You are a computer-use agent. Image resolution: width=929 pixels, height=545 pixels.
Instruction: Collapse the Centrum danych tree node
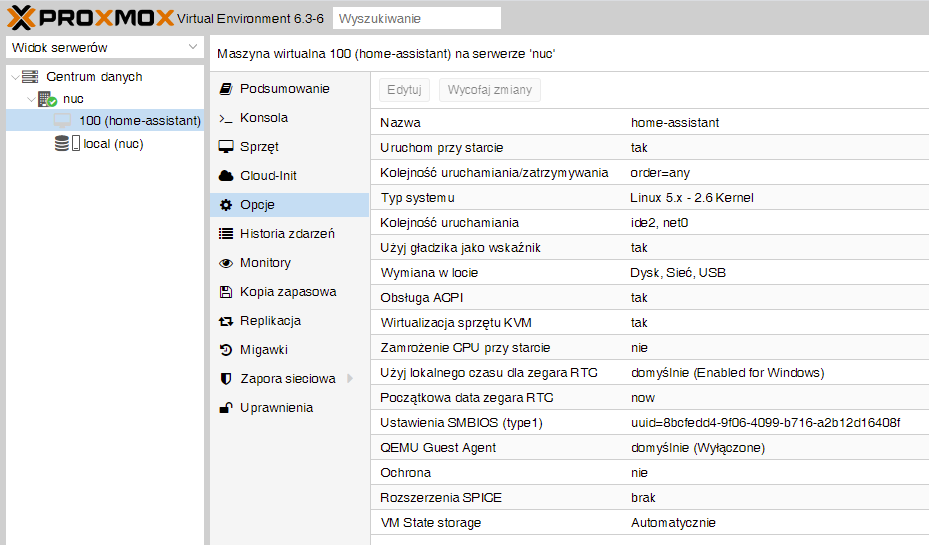14,77
